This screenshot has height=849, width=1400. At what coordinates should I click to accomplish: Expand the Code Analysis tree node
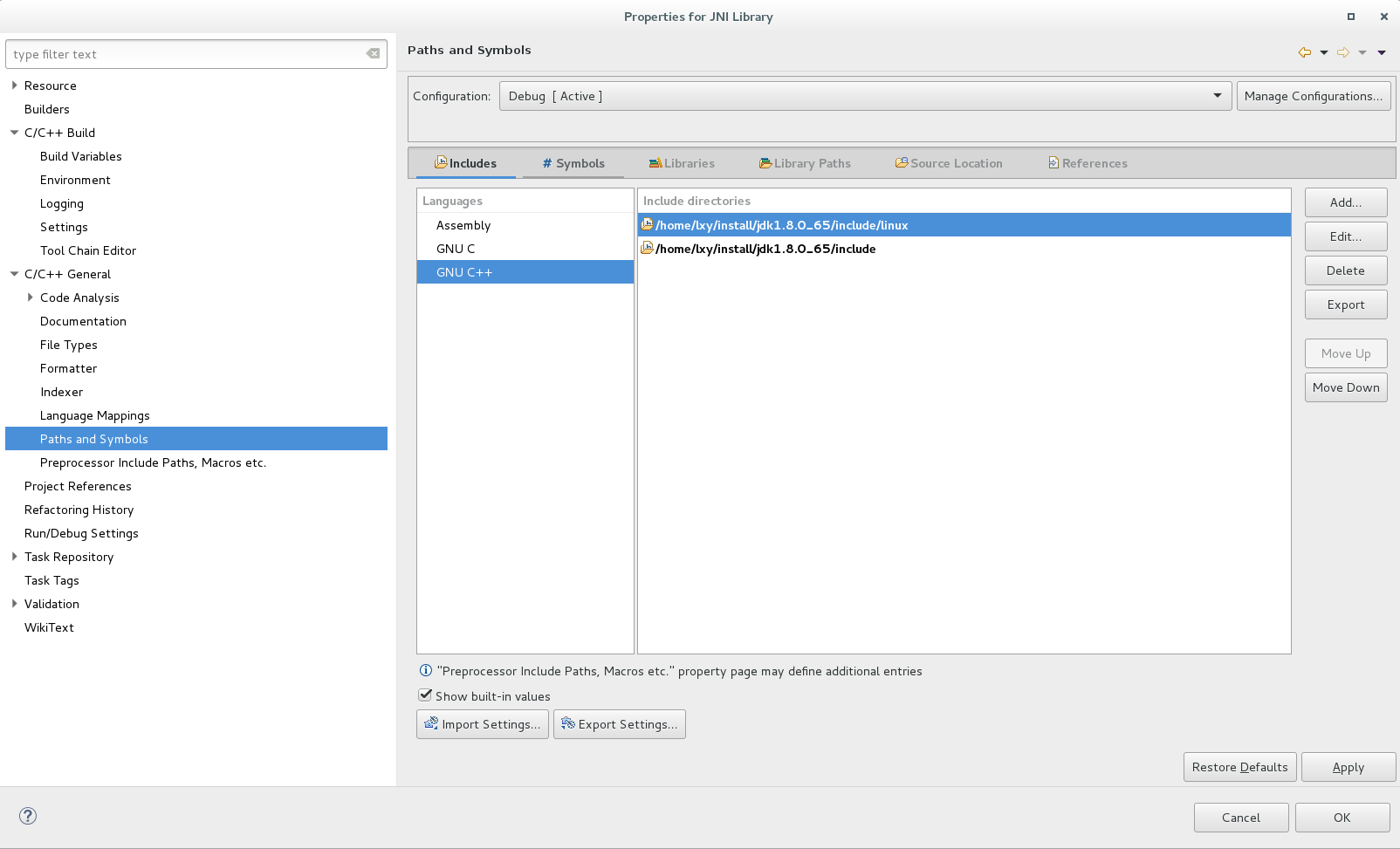click(x=30, y=298)
